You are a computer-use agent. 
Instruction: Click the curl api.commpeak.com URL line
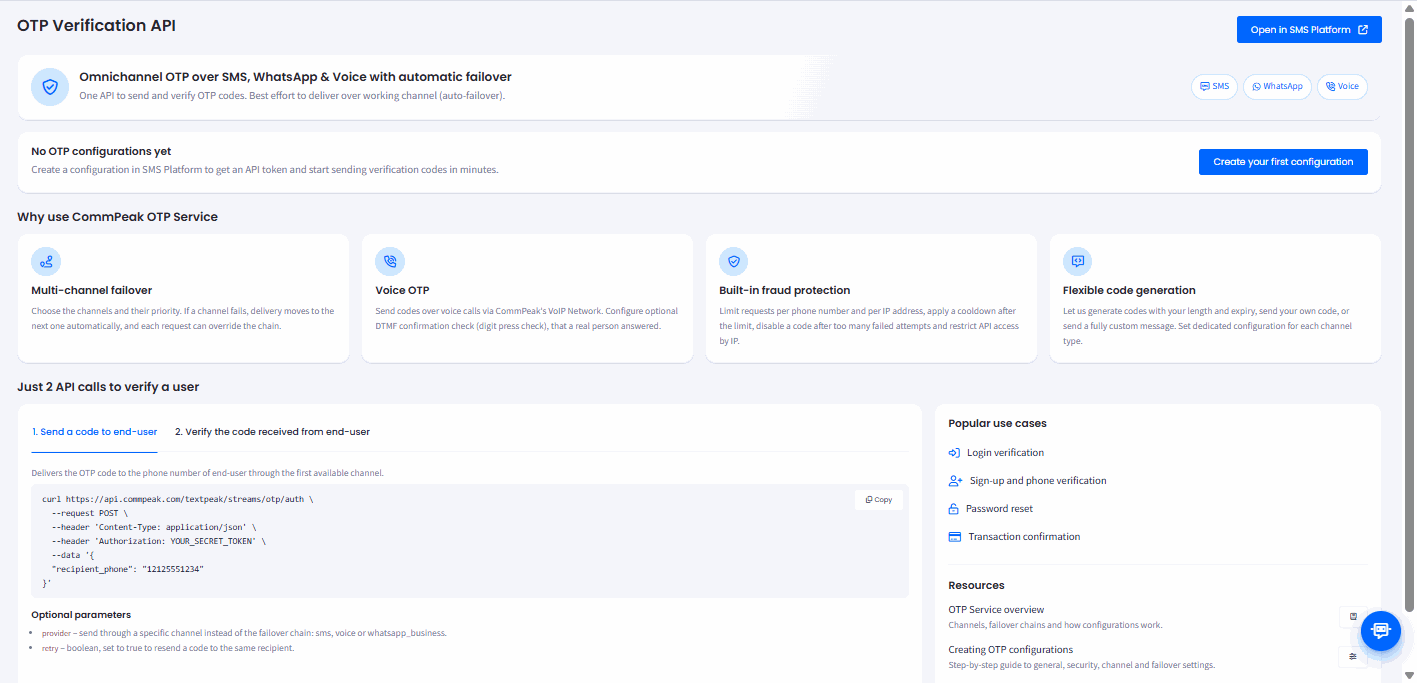pyautogui.click(x=178, y=498)
